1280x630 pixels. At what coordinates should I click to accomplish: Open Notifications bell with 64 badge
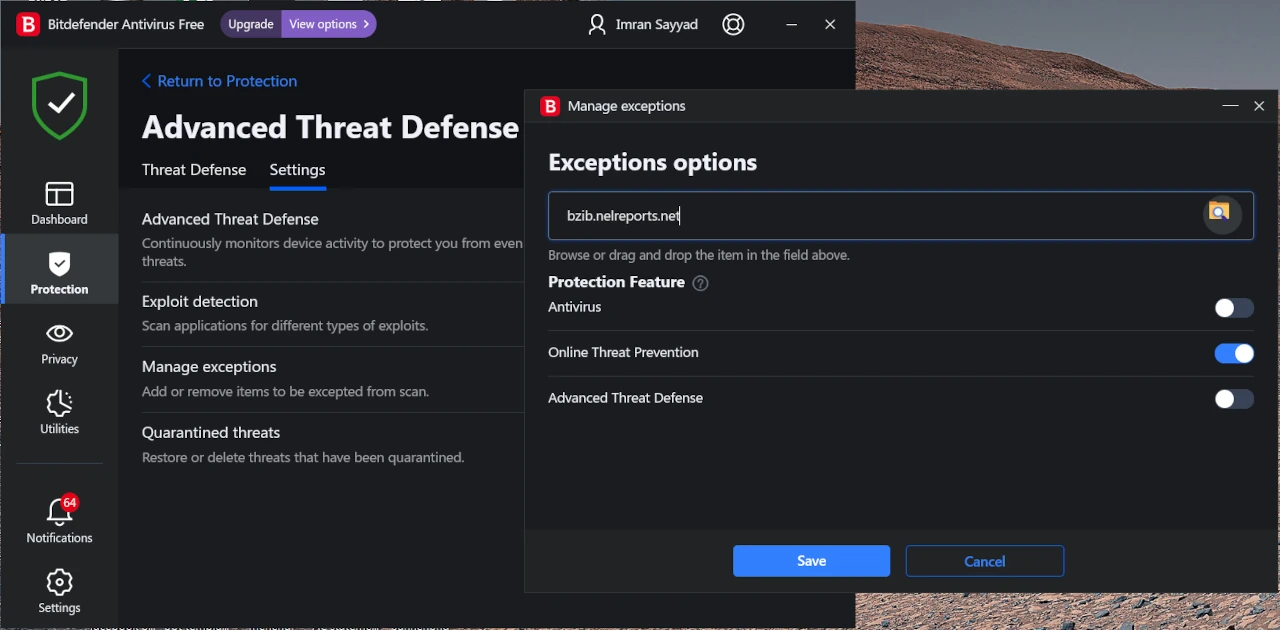(x=59, y=521)
